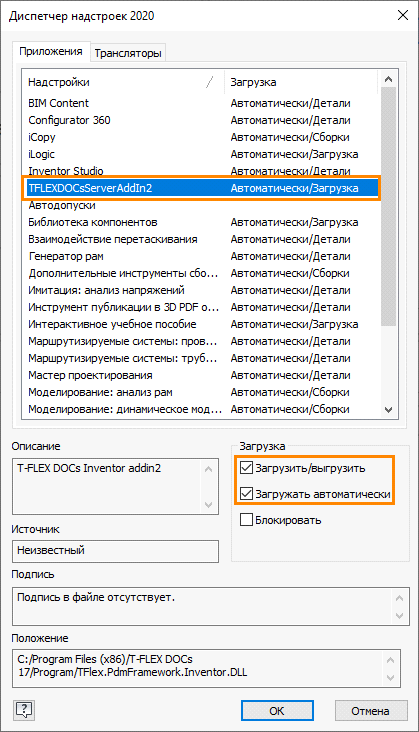
Task: Toggle the Загрузить/выгрузить checkbox
Action: tap(246, 468)
